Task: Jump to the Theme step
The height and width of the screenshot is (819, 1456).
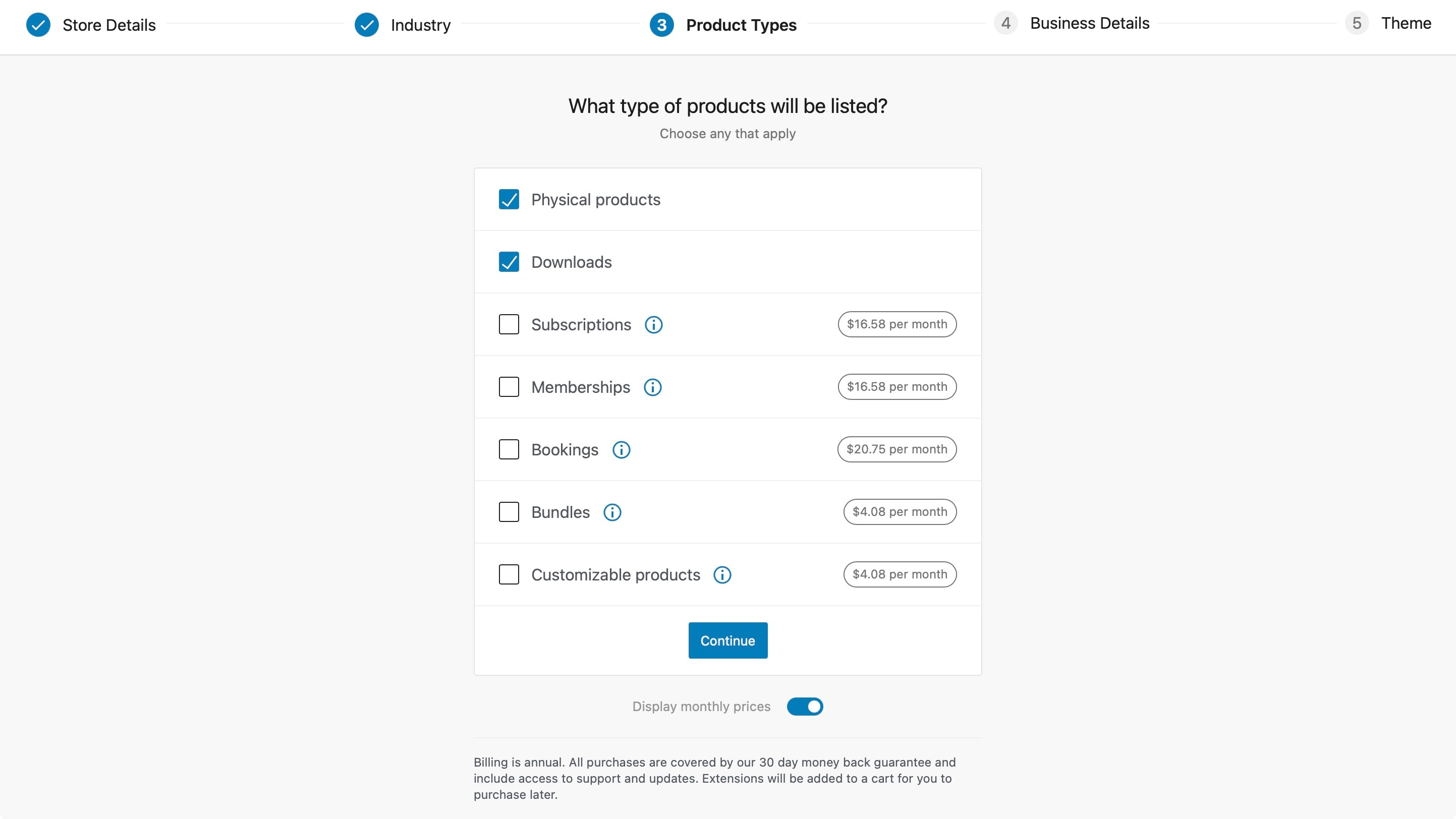Action: (1405, 23)
